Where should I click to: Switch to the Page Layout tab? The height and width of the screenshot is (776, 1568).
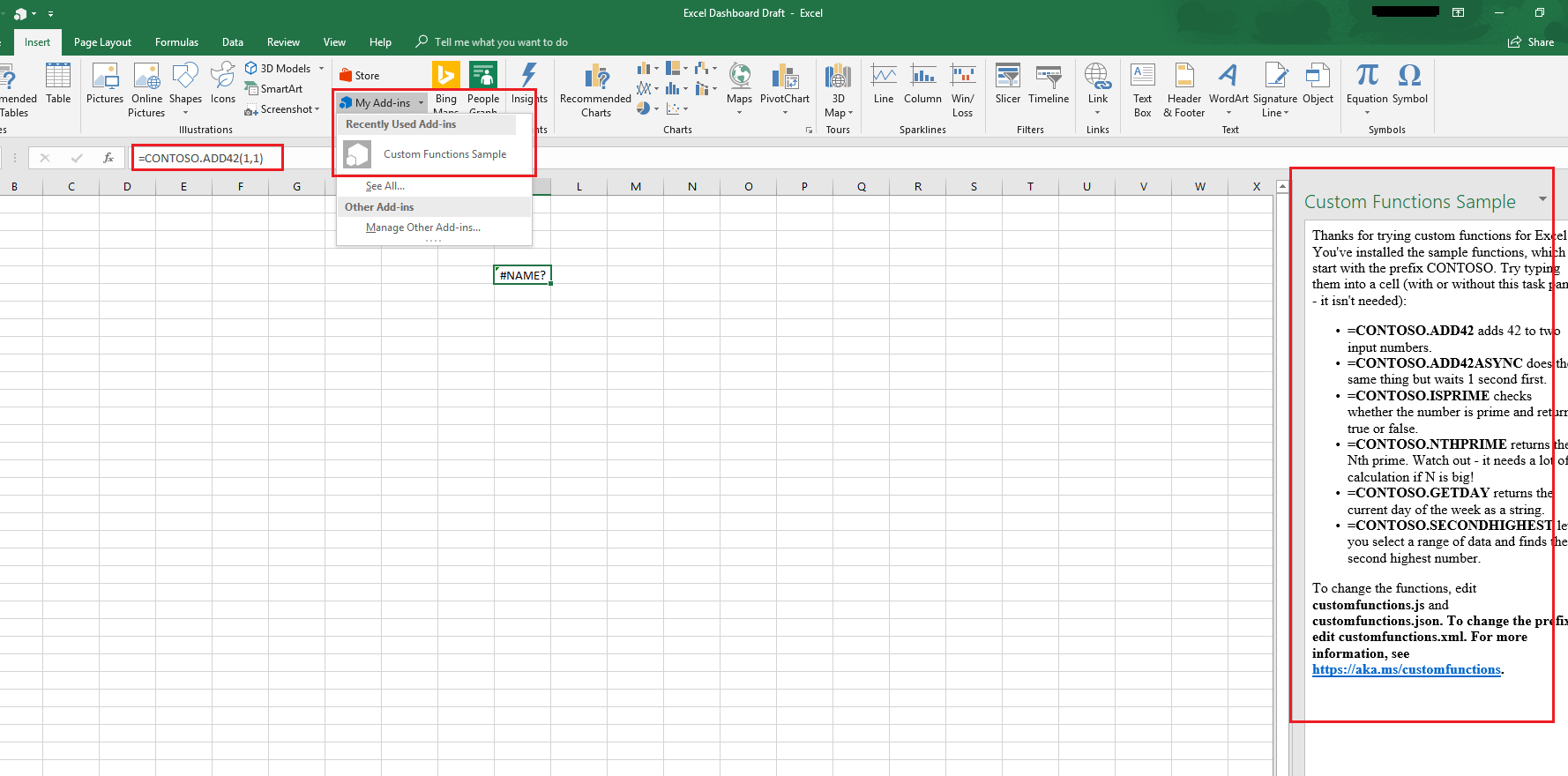[102, 42]
